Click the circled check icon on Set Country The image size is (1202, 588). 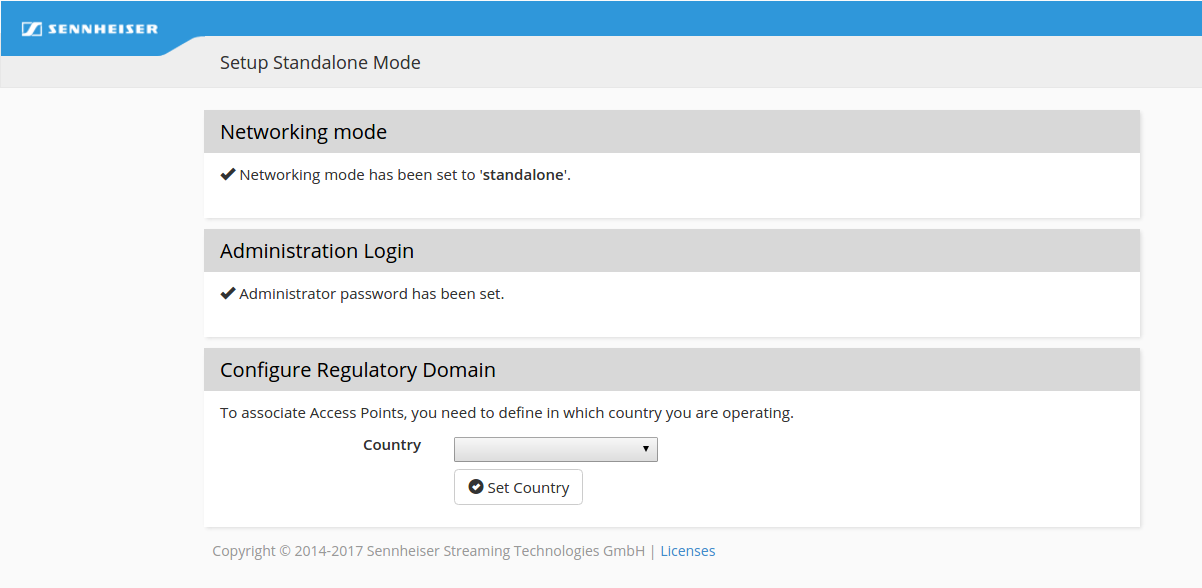(476, 487)
